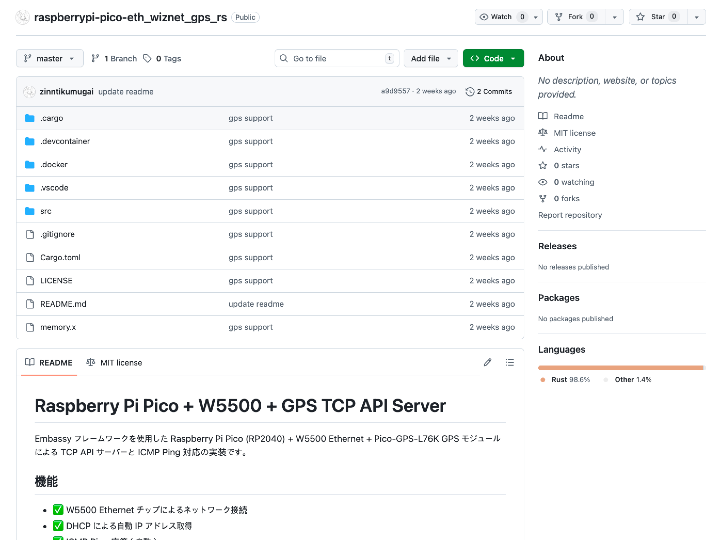Screen dimensions: 720x540
Task: Open the Star lists dropdown arrow
Action: point(698,17)
